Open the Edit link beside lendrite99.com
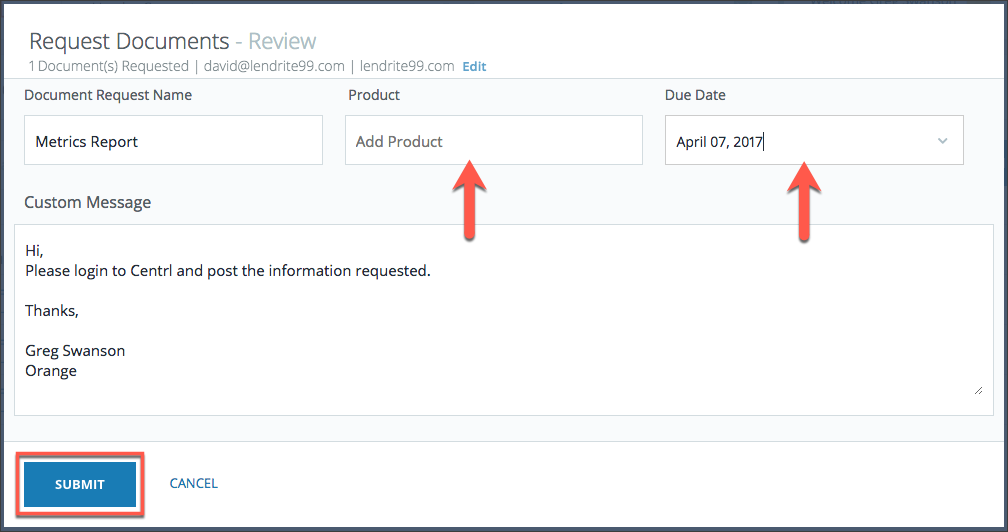The image size is (1008, 532). pyautogui.click(x=474, y=66)
